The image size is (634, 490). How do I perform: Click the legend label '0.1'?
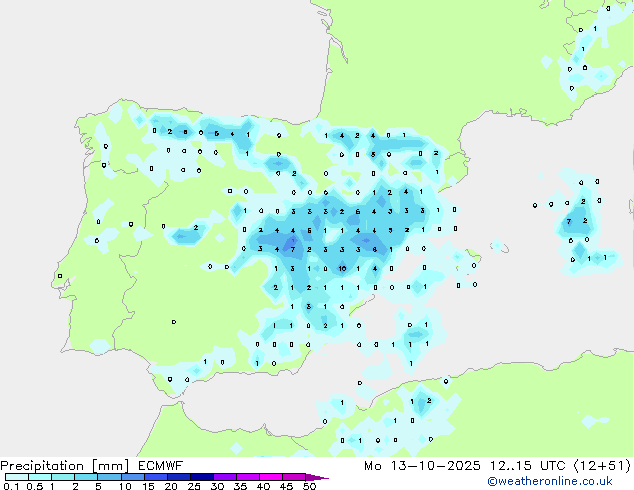(11, 486)
